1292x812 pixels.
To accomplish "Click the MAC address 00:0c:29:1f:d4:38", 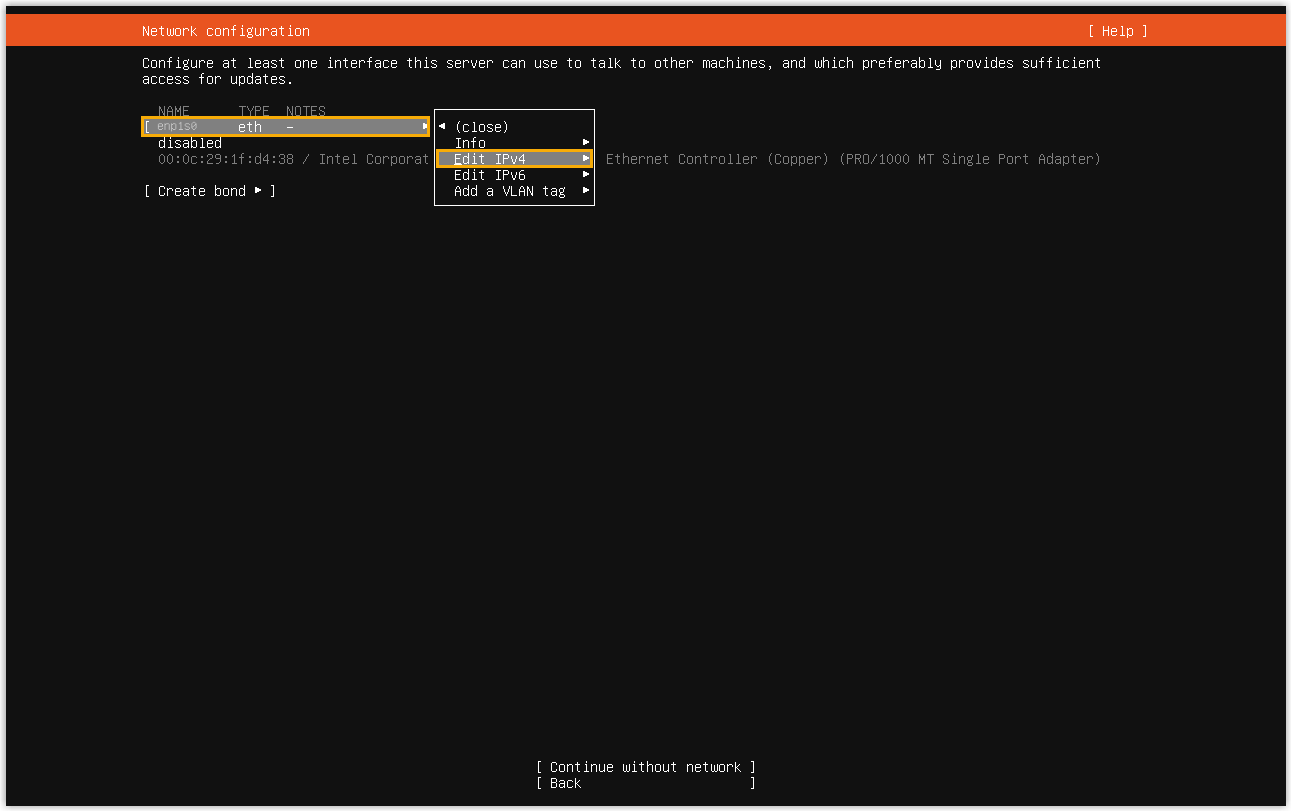I will [226, 159].
